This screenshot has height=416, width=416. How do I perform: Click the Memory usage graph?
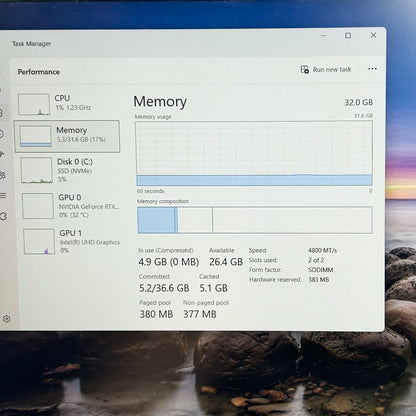[x=254, y=153]
